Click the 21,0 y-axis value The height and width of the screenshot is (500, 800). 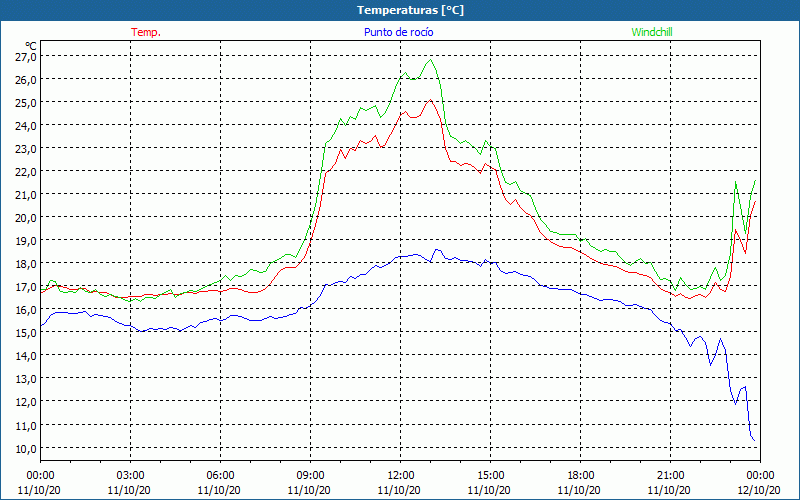click(26, 194)
